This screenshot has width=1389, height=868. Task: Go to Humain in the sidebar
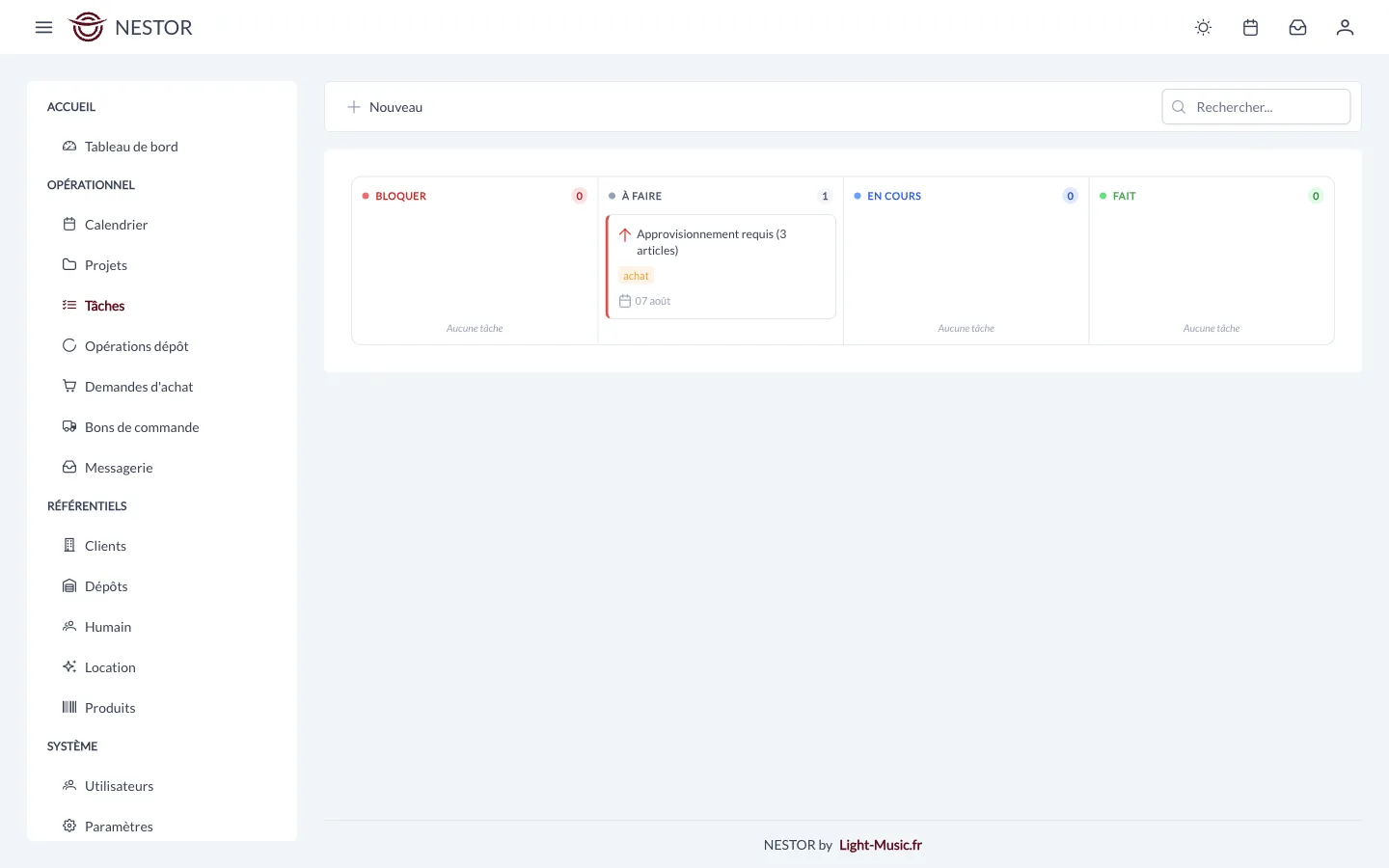tap(162, 627)
